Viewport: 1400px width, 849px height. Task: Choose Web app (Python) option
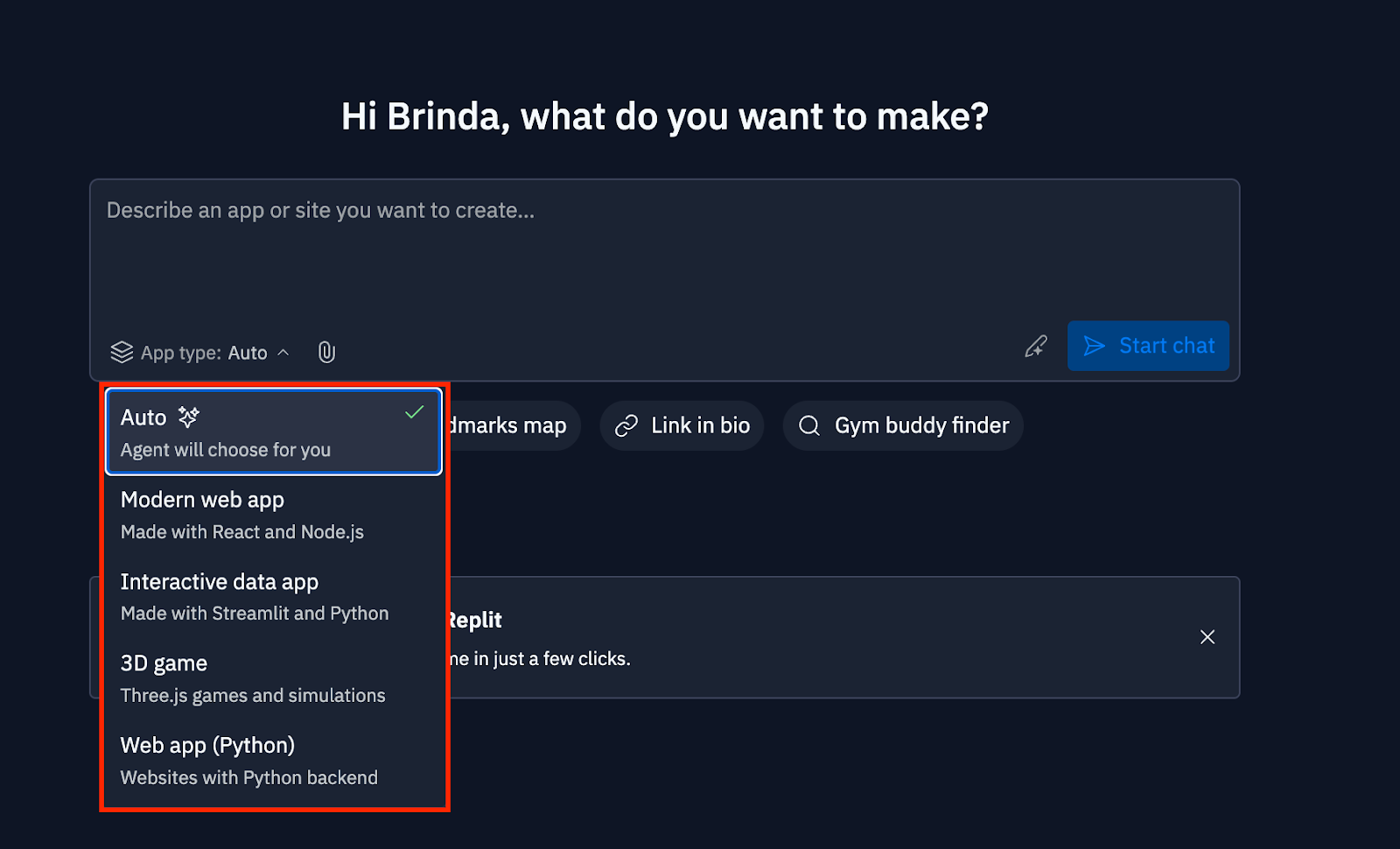248,761
